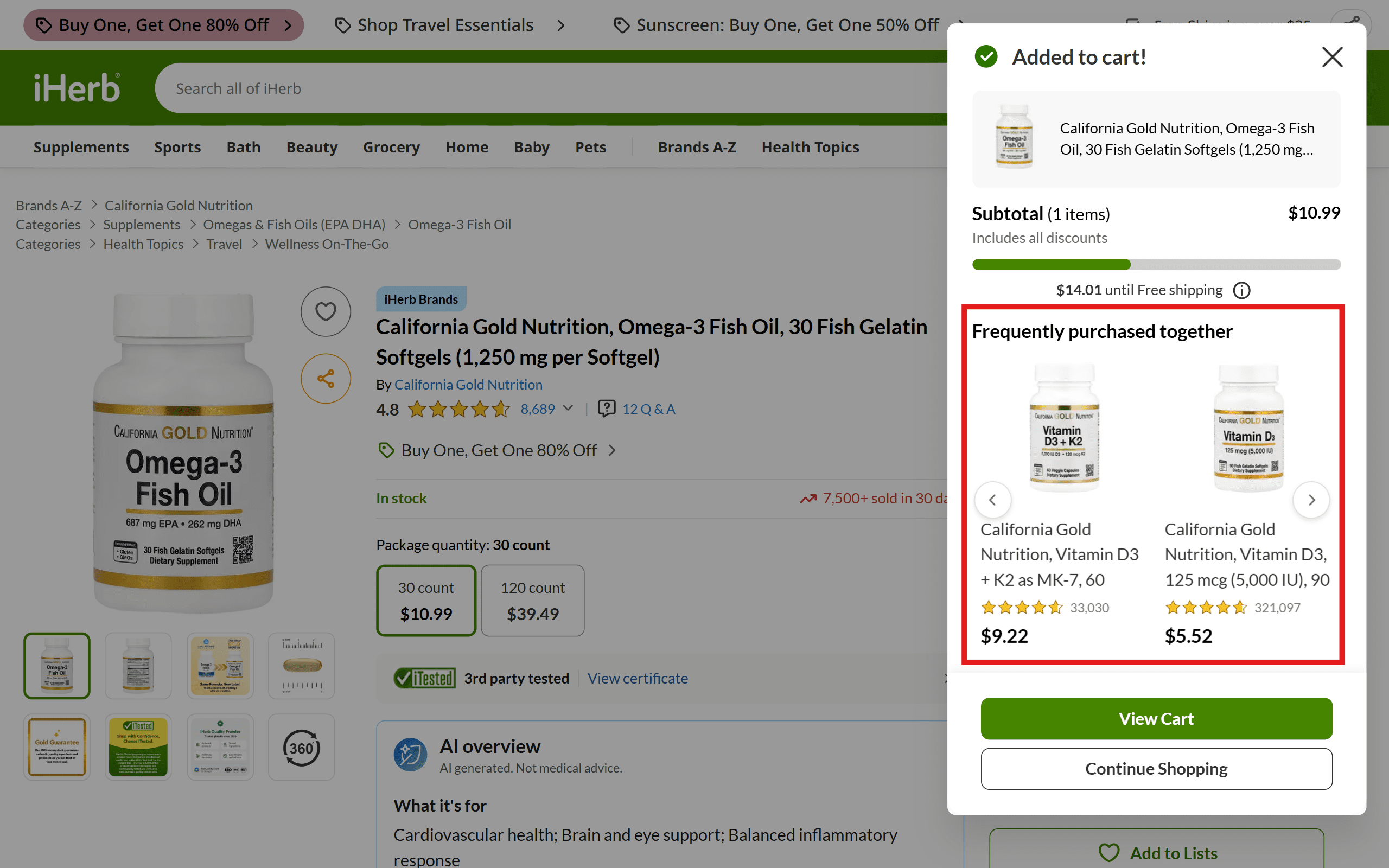Open the Bath menu
This screenshot has width=1389, height=868.
point(244,147)
